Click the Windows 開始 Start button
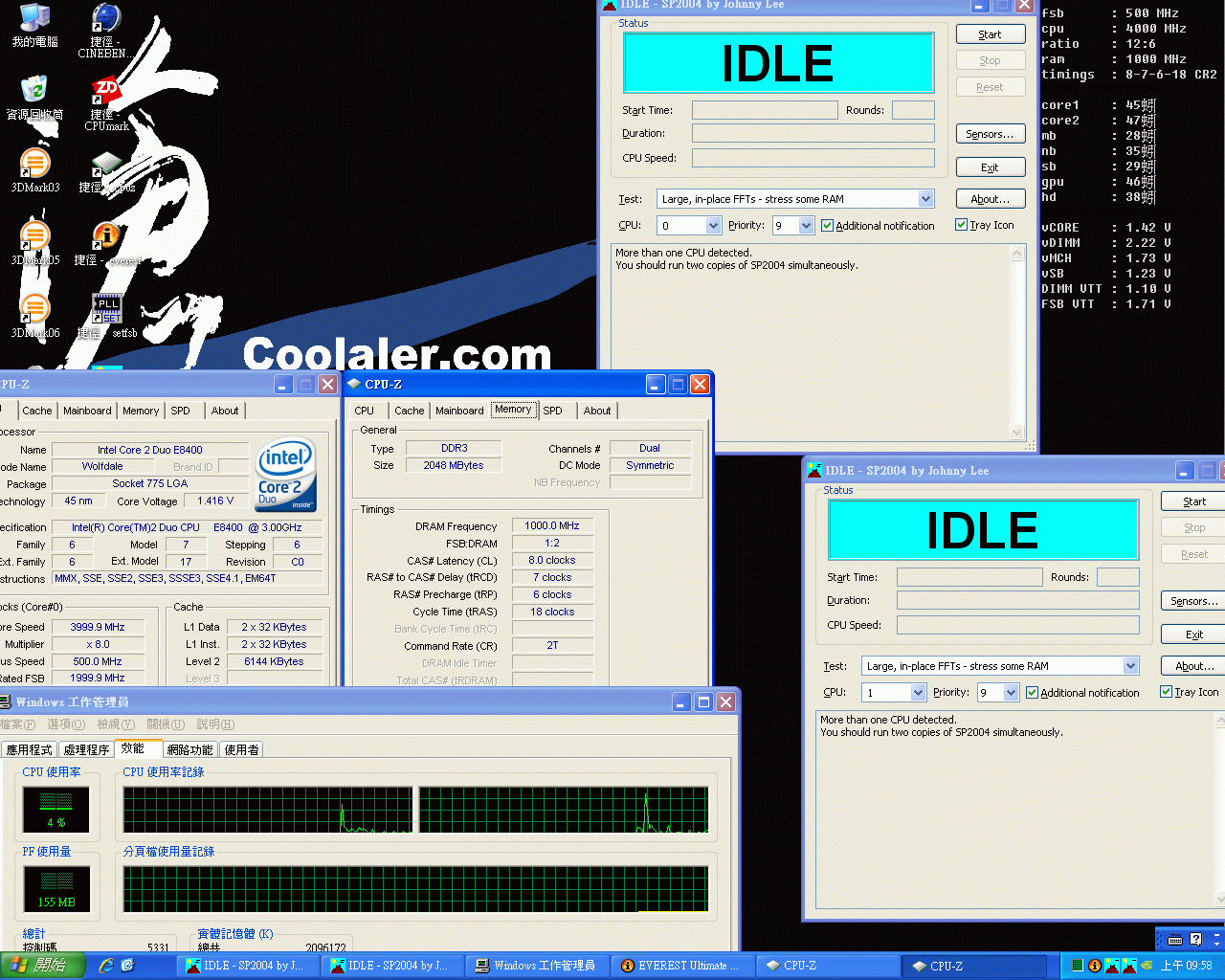This screenshot has height=980, width=1225. 43,966
